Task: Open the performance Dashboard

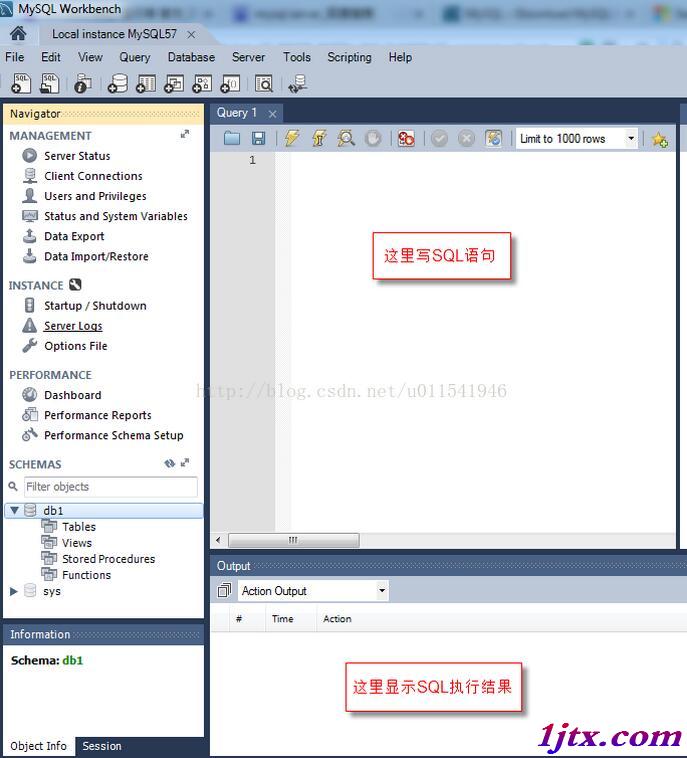Action: click(73, 395)
